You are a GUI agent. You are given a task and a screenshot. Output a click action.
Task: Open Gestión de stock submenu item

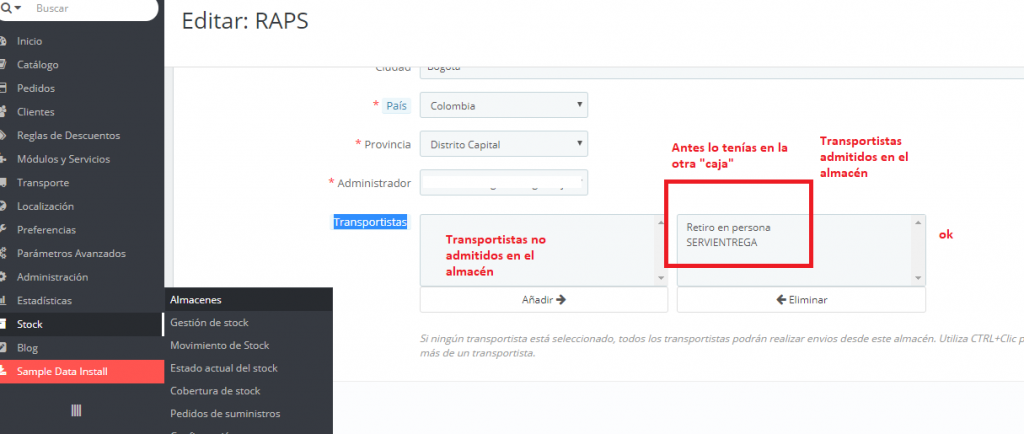point(209,322)
